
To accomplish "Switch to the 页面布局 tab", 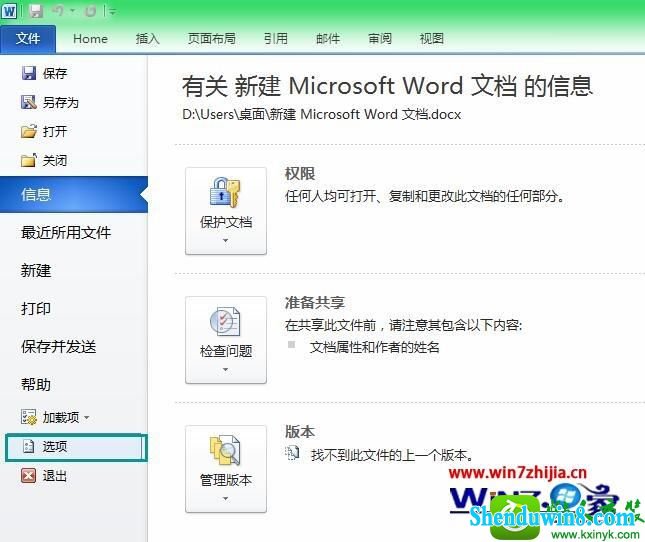I will [x=211, y=39].
